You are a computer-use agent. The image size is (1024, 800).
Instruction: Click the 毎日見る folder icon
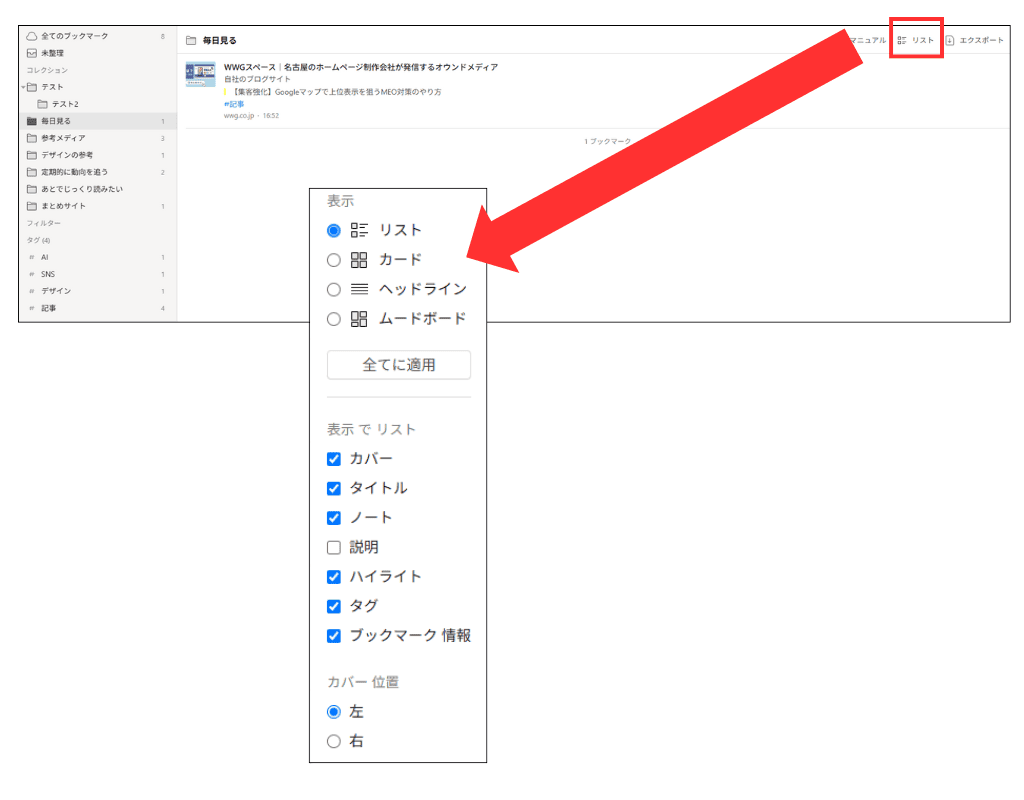point(30,120)
